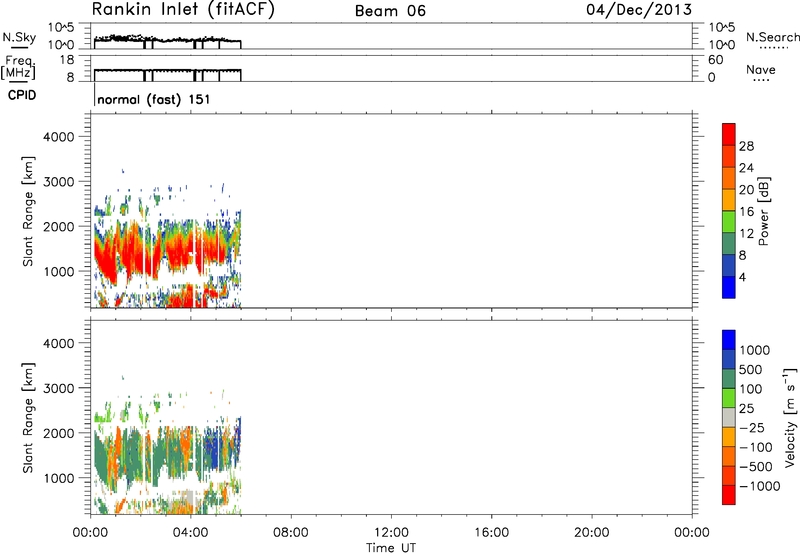800x554 pixels.
Task: Click the '-1000' velocity colorbar tick
Action: click(x=760, y=486)
